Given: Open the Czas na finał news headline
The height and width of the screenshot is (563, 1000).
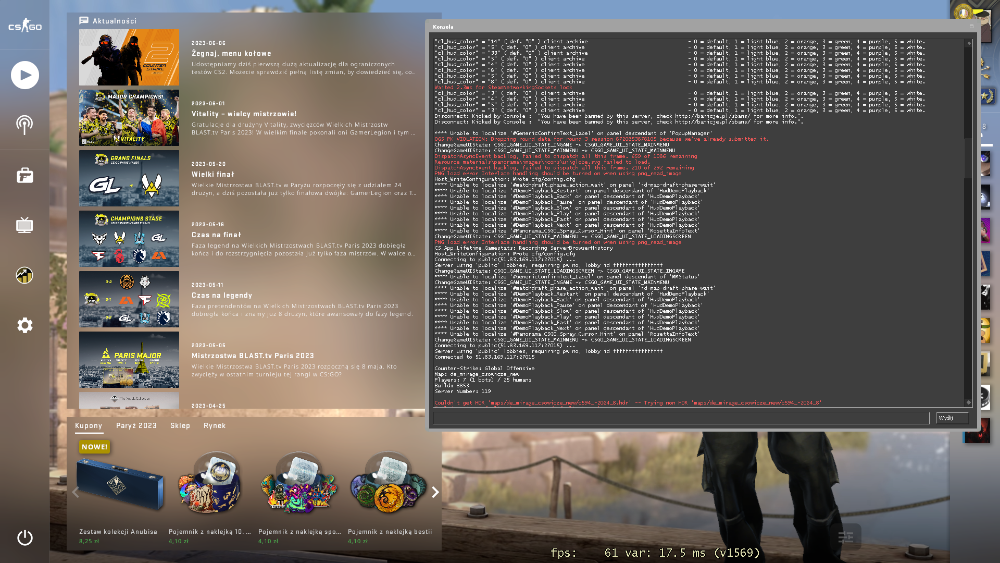Looking at the screenshot, I should click(x=216, y=235).
